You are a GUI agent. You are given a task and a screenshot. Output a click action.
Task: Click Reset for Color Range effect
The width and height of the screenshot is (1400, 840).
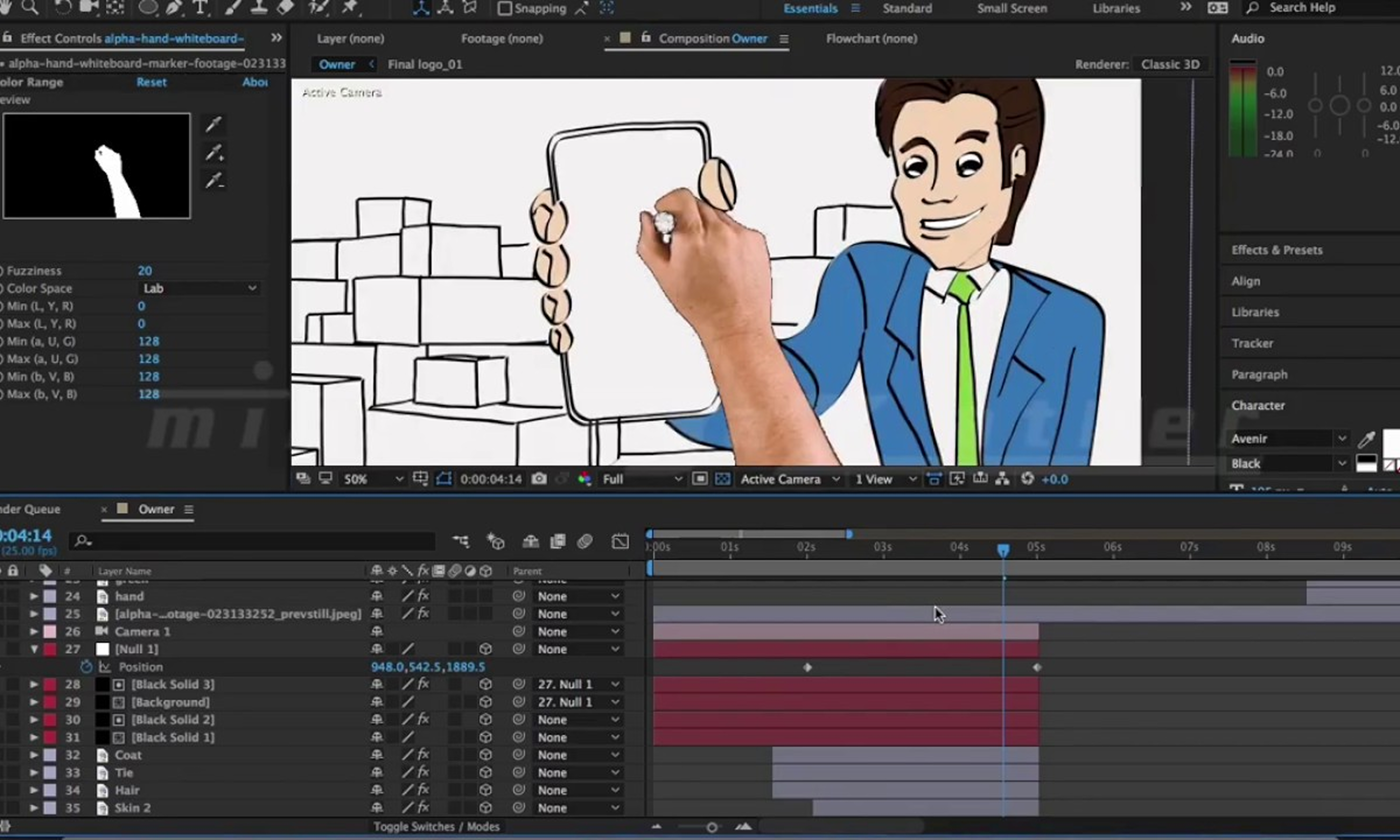151,82
